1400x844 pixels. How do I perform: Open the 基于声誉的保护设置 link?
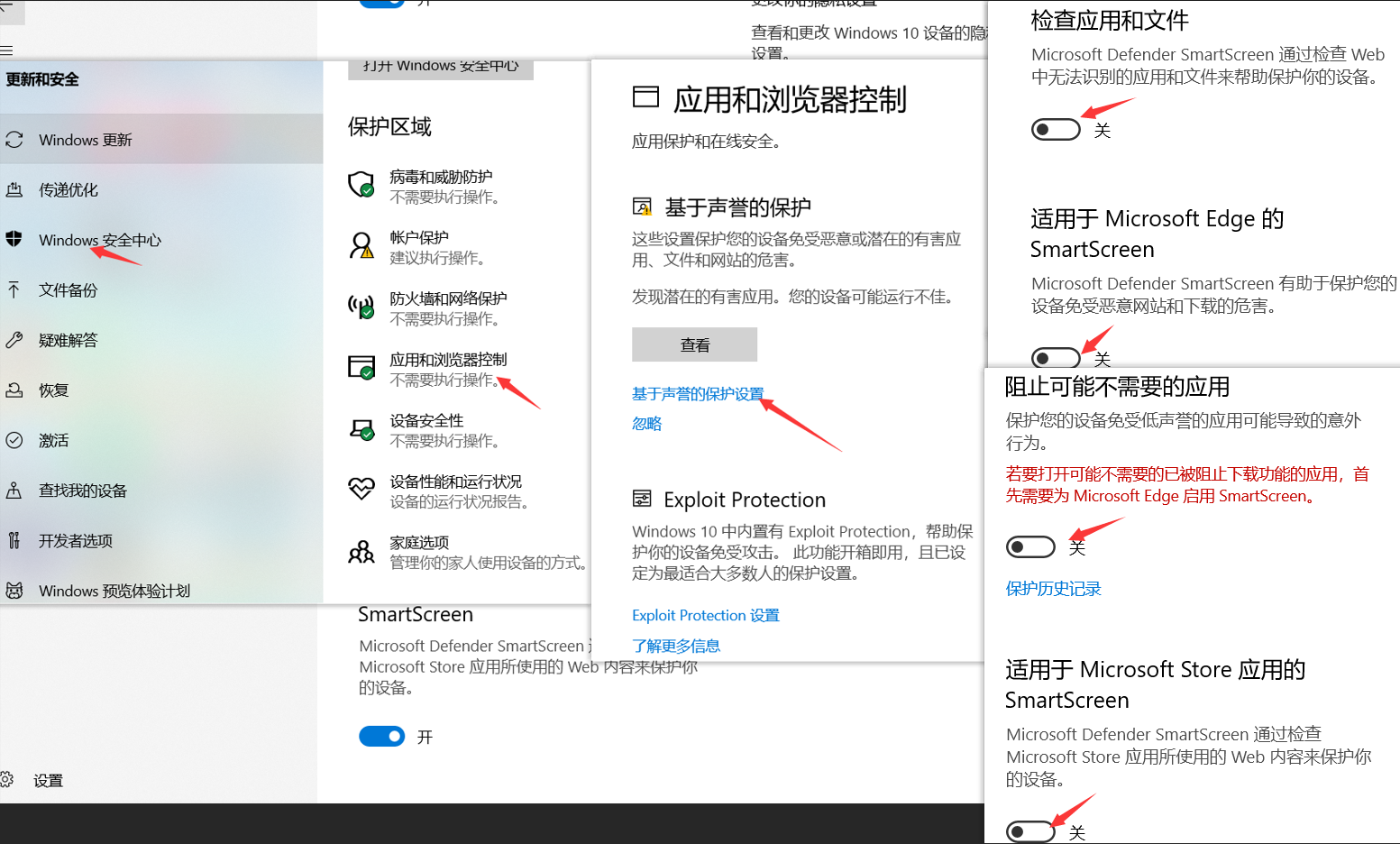(697, 394)
